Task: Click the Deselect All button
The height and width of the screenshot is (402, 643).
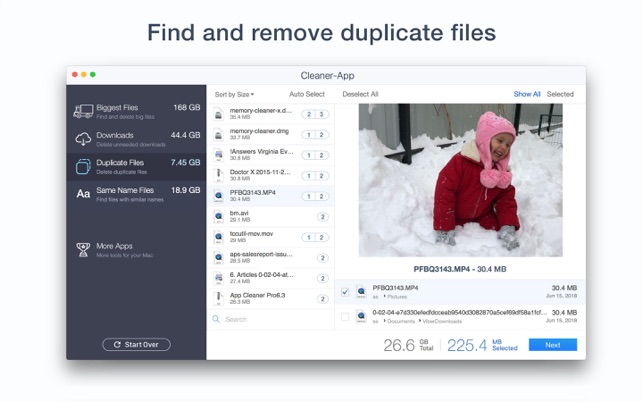Action: click(360, 94)
